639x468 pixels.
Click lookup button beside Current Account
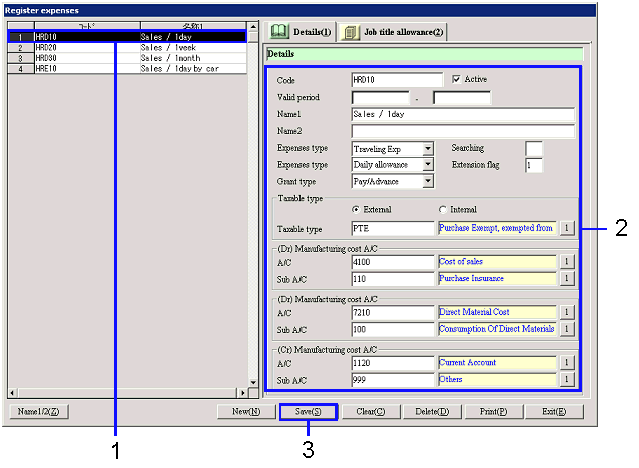click(566, 363)
